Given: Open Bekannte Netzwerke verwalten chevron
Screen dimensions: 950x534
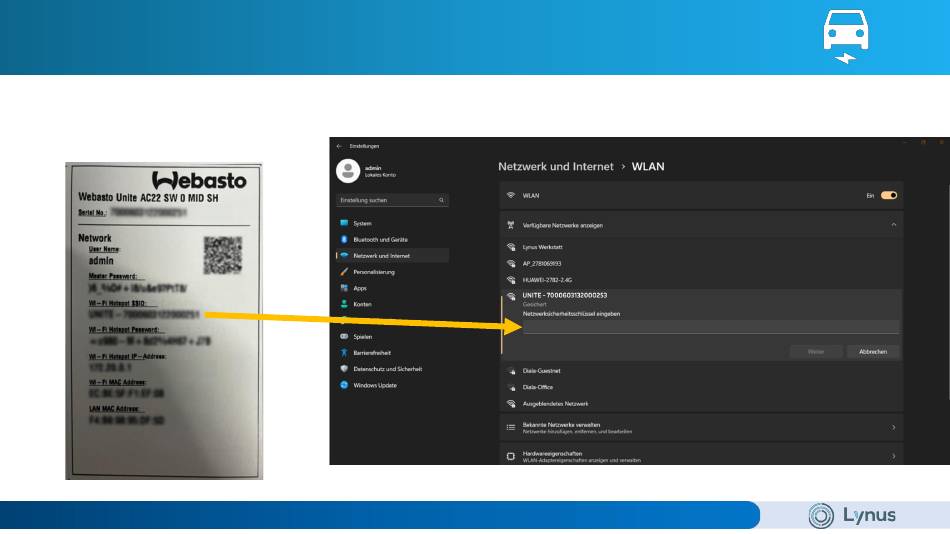Looking at the screenshot, I should pyautogui.click(x=894, y=427).
